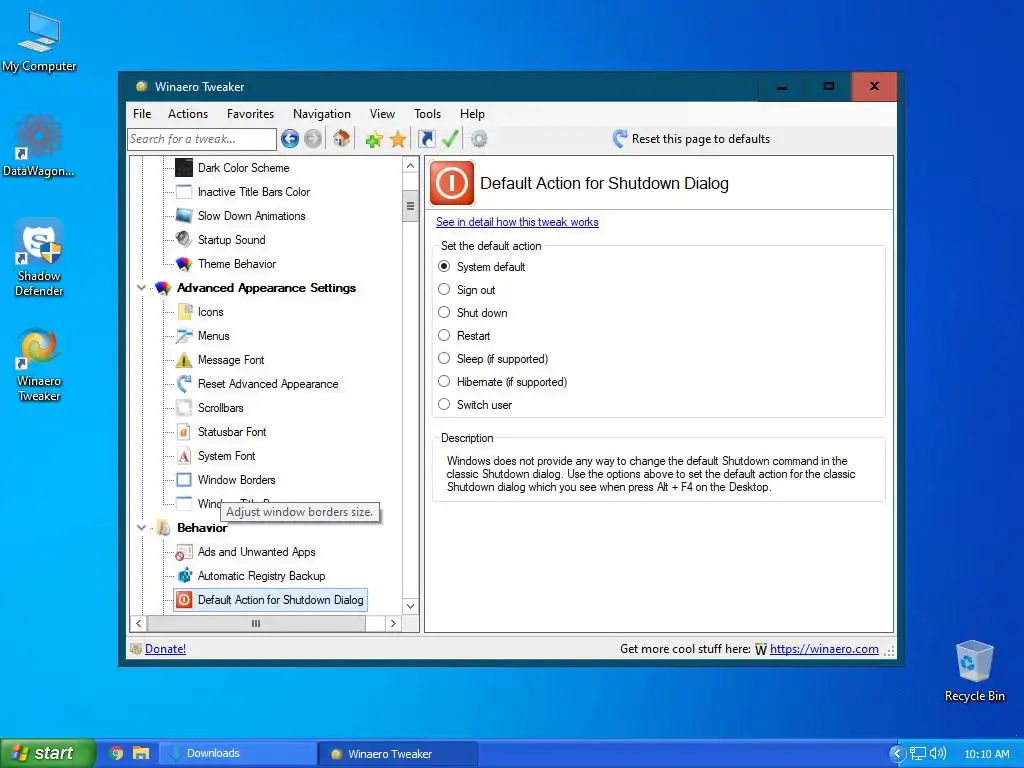Click the Dark Color Scheme icon

coord(184,168)
